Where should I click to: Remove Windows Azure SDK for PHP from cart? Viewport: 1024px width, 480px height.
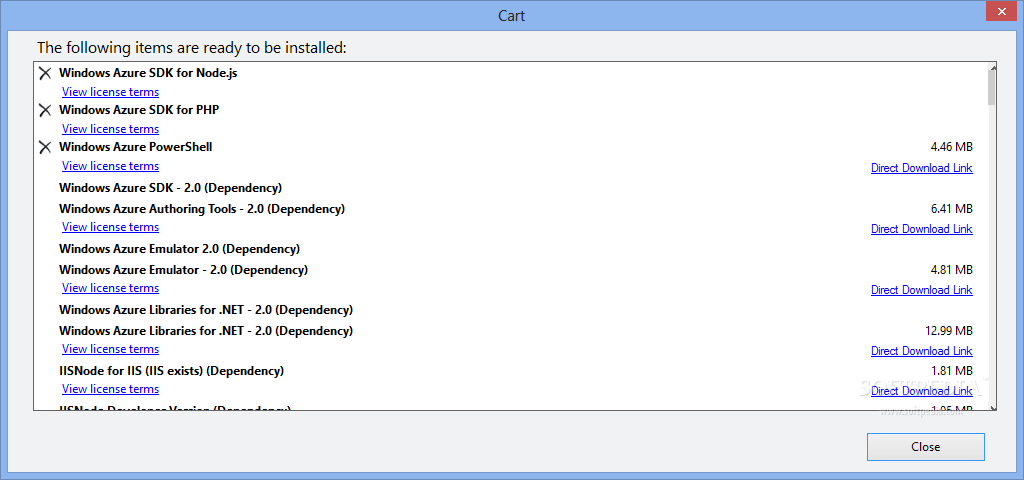coord(45,110)
